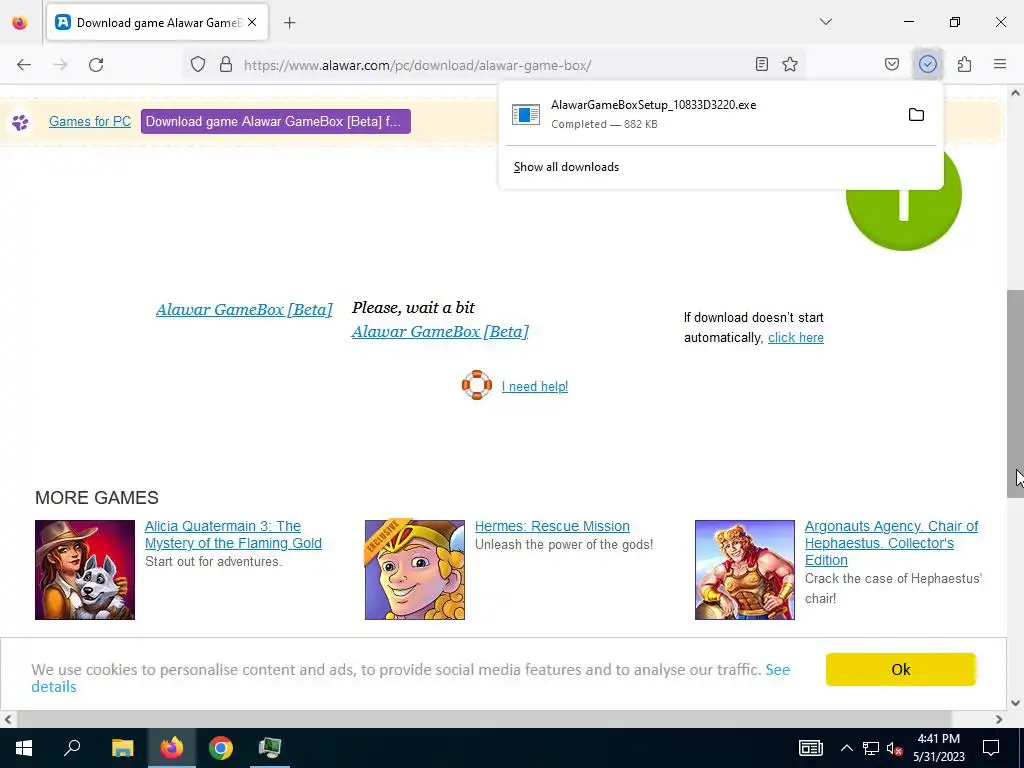Click the lifebuoy help icon
This screenshot has height=768, width=1024.
click(477, 385)
